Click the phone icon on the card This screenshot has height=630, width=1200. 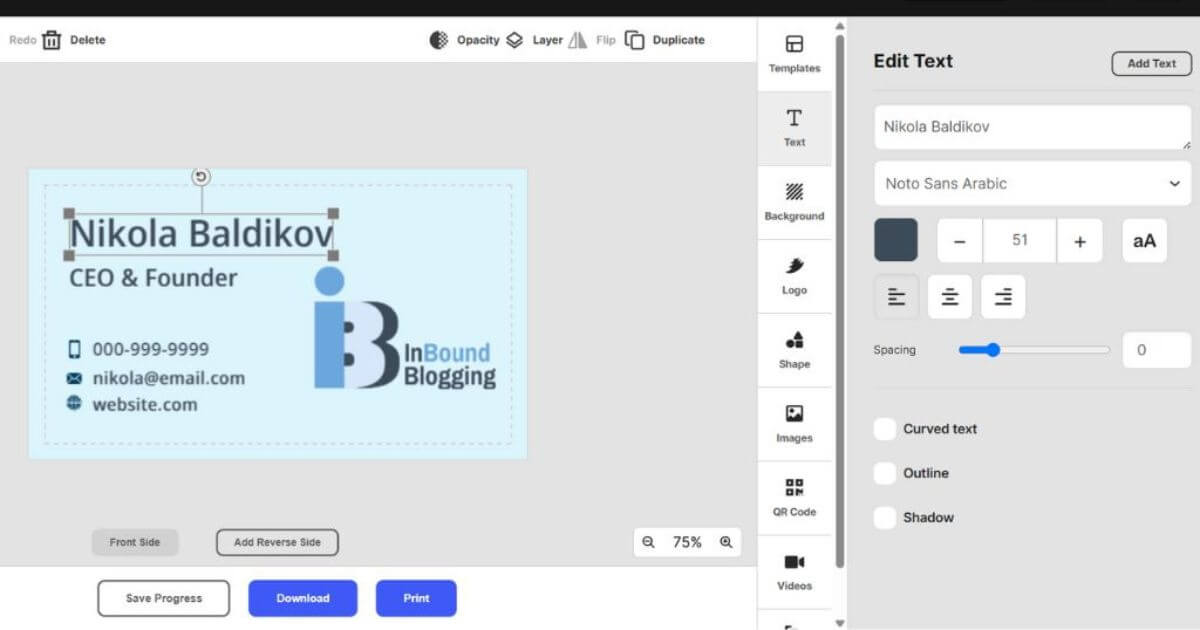[74, 349]
